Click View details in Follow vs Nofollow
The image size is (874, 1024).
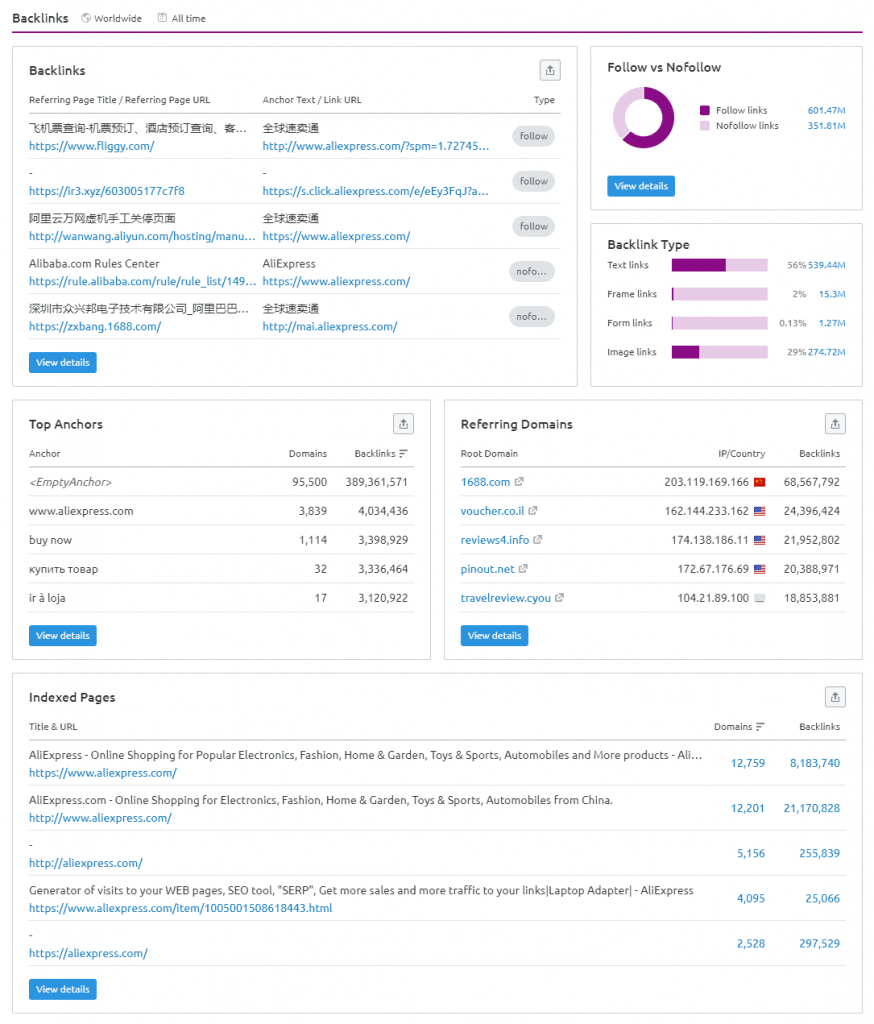(x=641, y=186)
